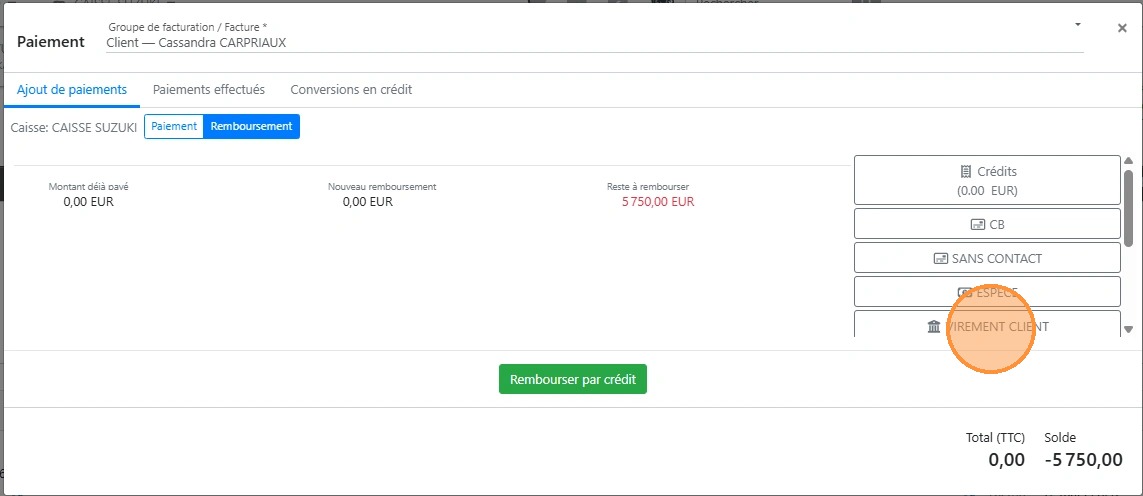Switch mode to Paiement
1143x496 pixels.
point(174,127)
